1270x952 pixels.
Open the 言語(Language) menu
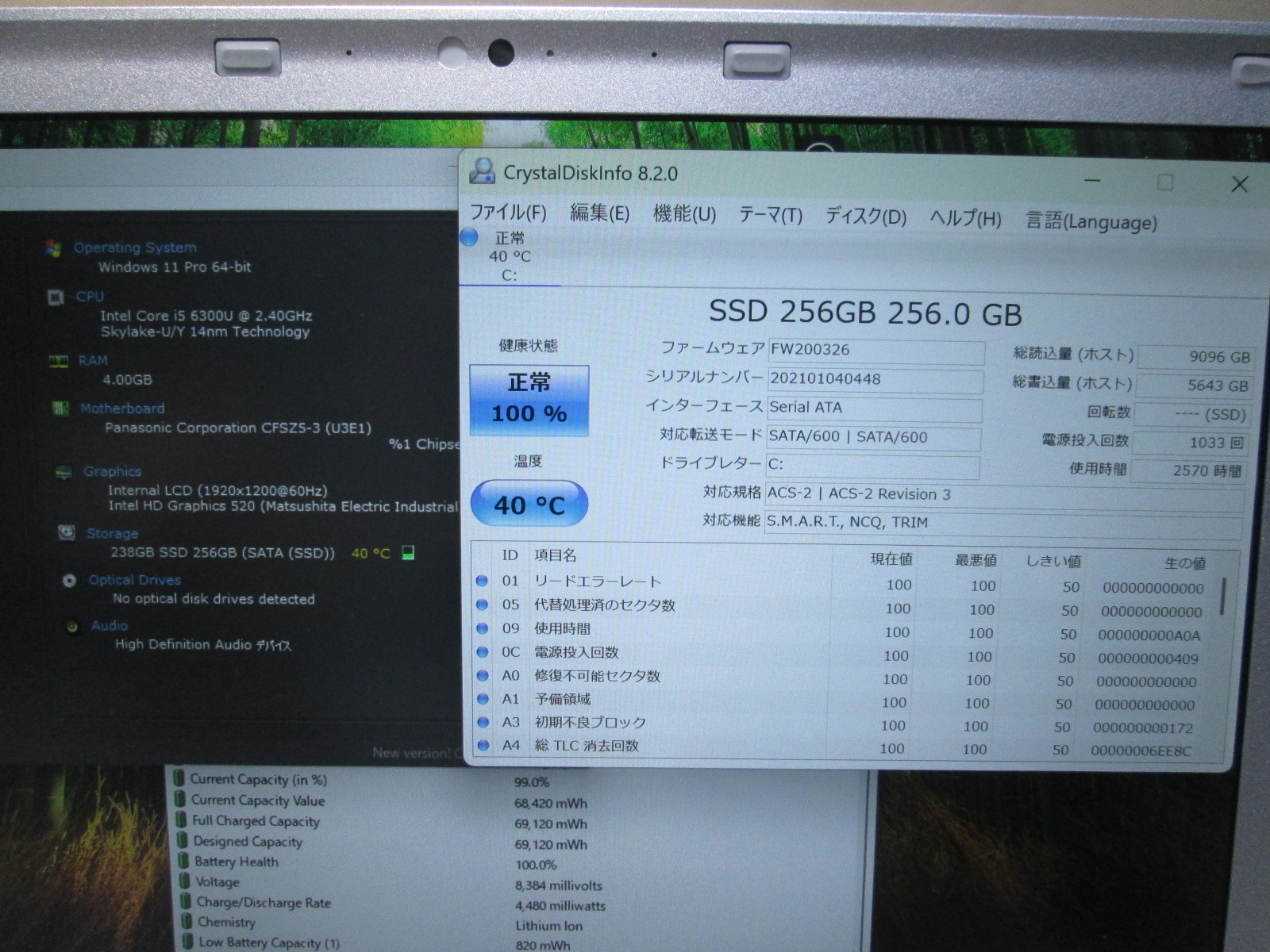point(1091,222)
